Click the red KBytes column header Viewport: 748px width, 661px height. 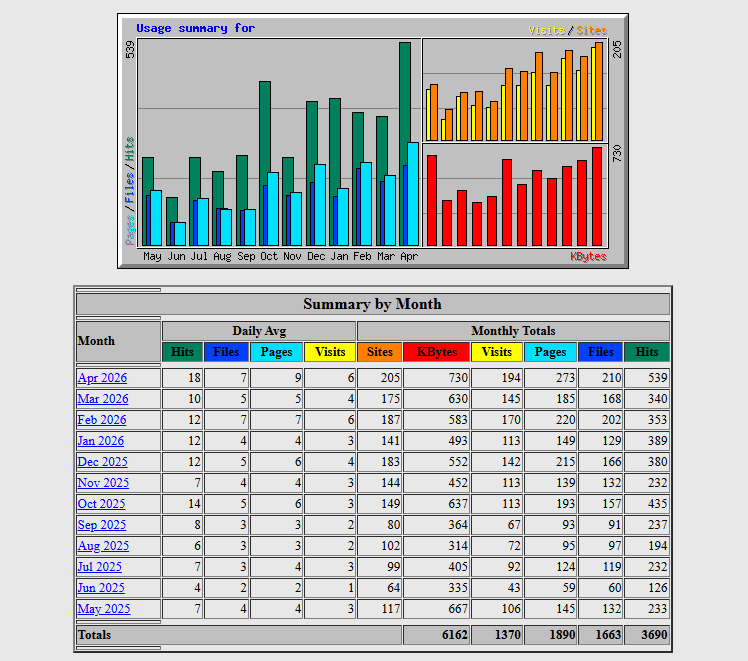pos(436,352)
